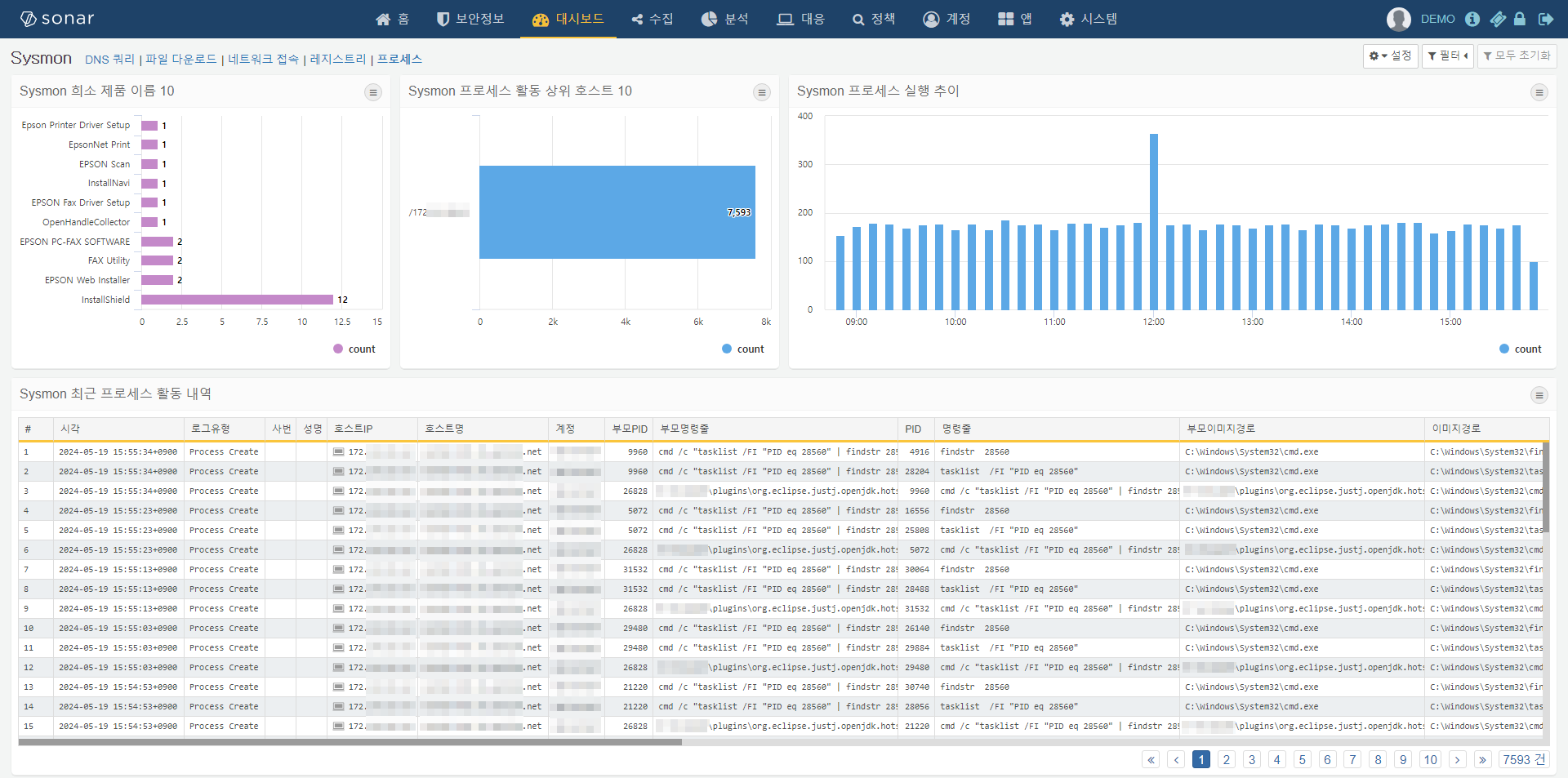Image resolution: width=1568 pixels, height=778 pixels.
Task: Open the 시스템 menu
Action: [1088, 19]
